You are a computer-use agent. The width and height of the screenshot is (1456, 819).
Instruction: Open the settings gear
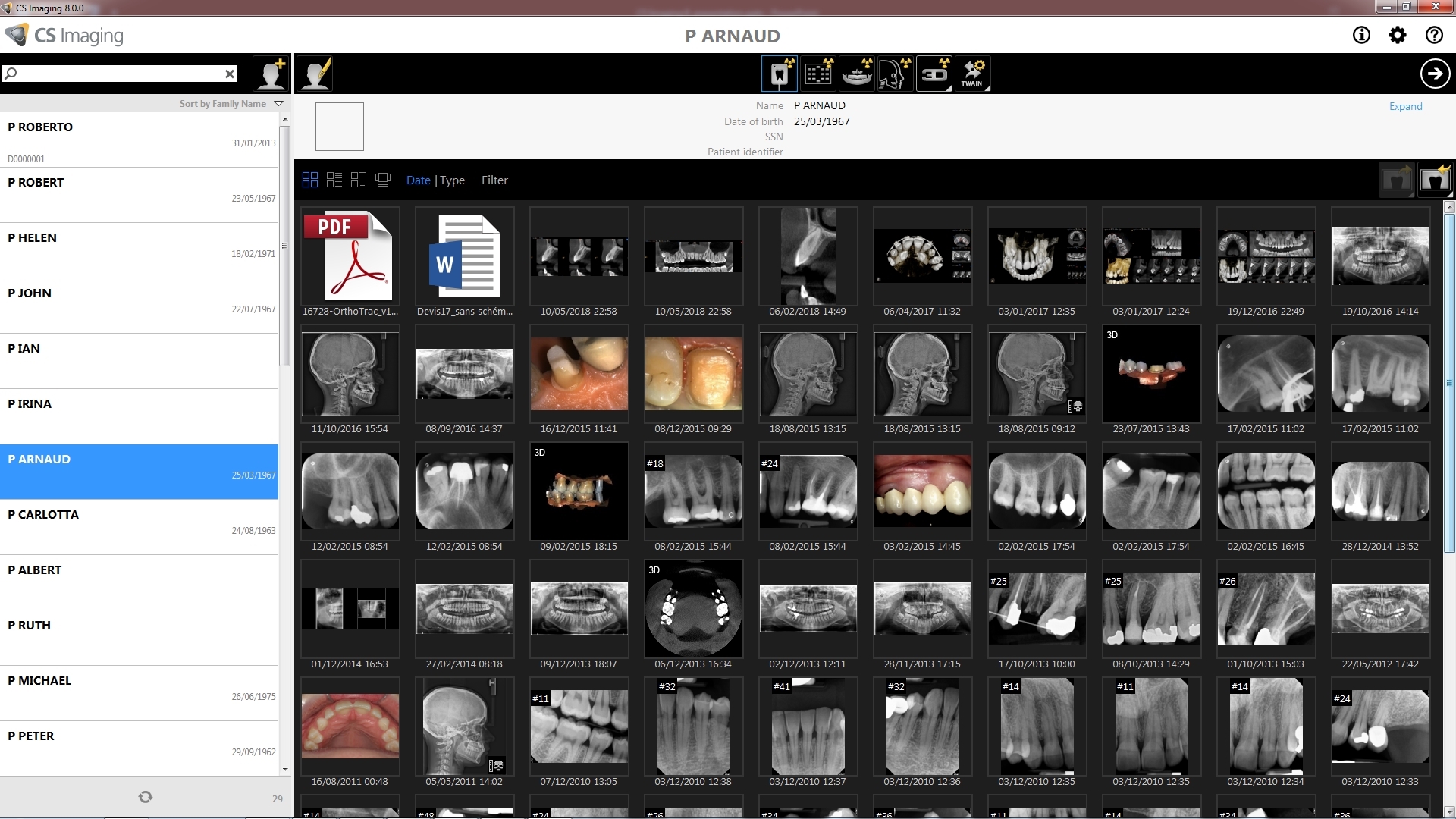pyautogui.click(x=1398, y=35)
